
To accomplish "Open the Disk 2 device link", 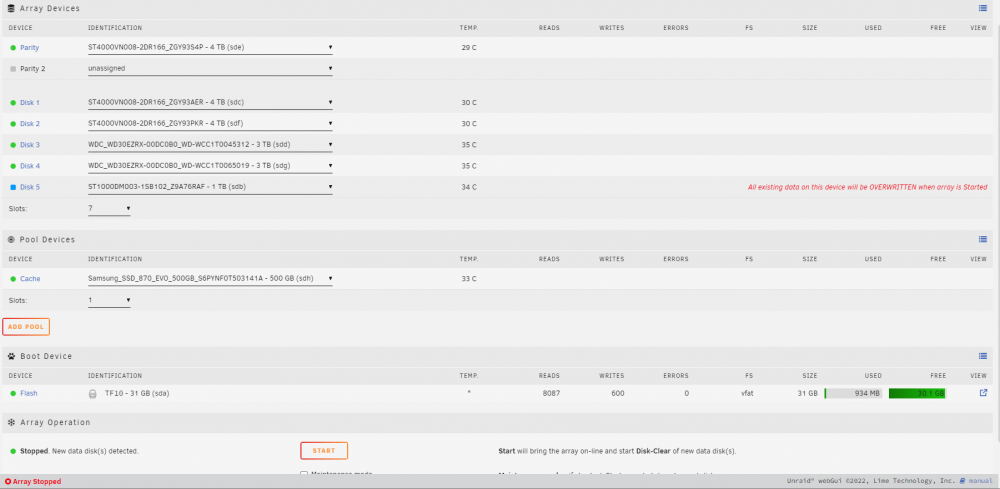I will tap(29, 124).
